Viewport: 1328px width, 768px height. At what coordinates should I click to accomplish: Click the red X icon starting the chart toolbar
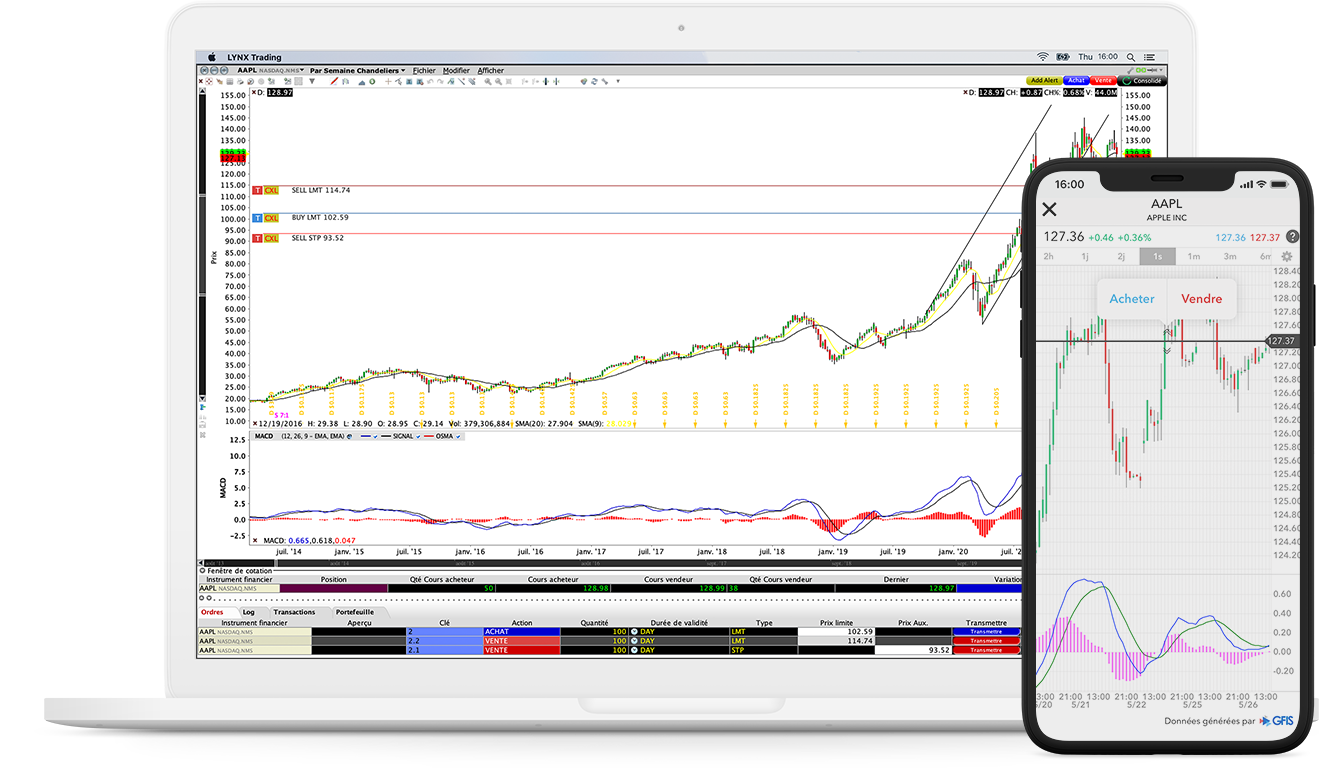coord(200,81)
